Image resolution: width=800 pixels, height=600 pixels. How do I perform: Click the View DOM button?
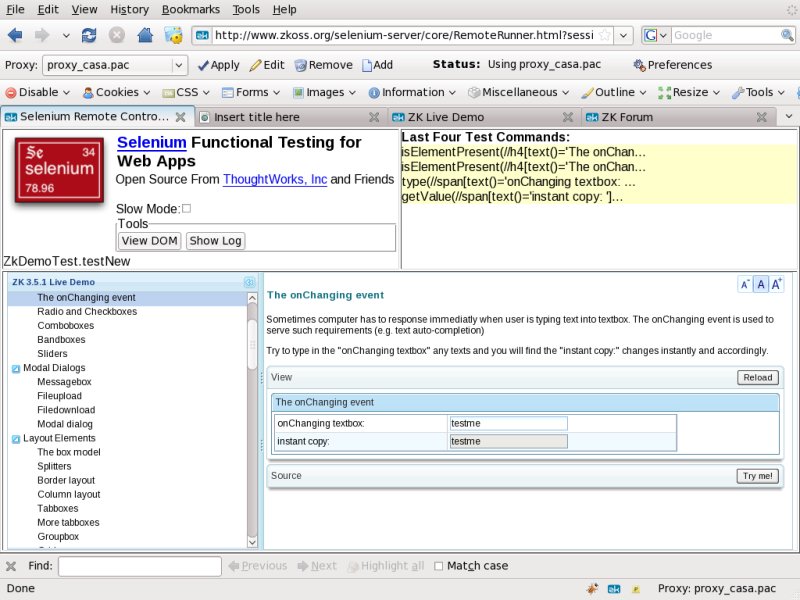(x=149, y=241)
